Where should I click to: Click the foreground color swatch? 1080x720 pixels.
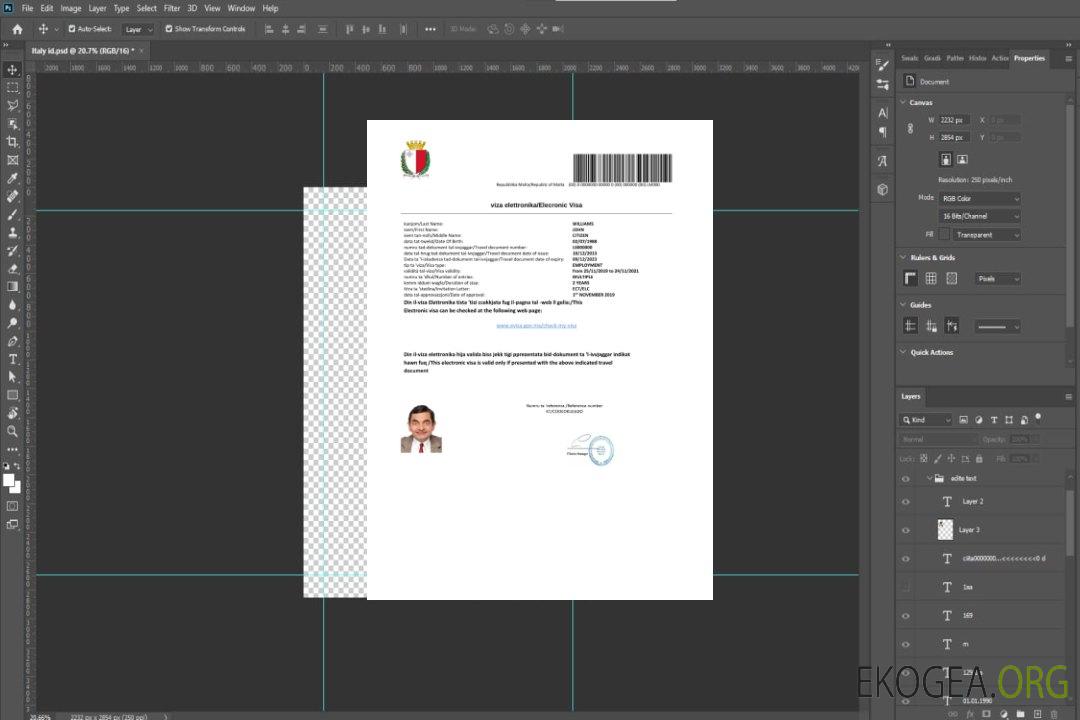(9, 480)
